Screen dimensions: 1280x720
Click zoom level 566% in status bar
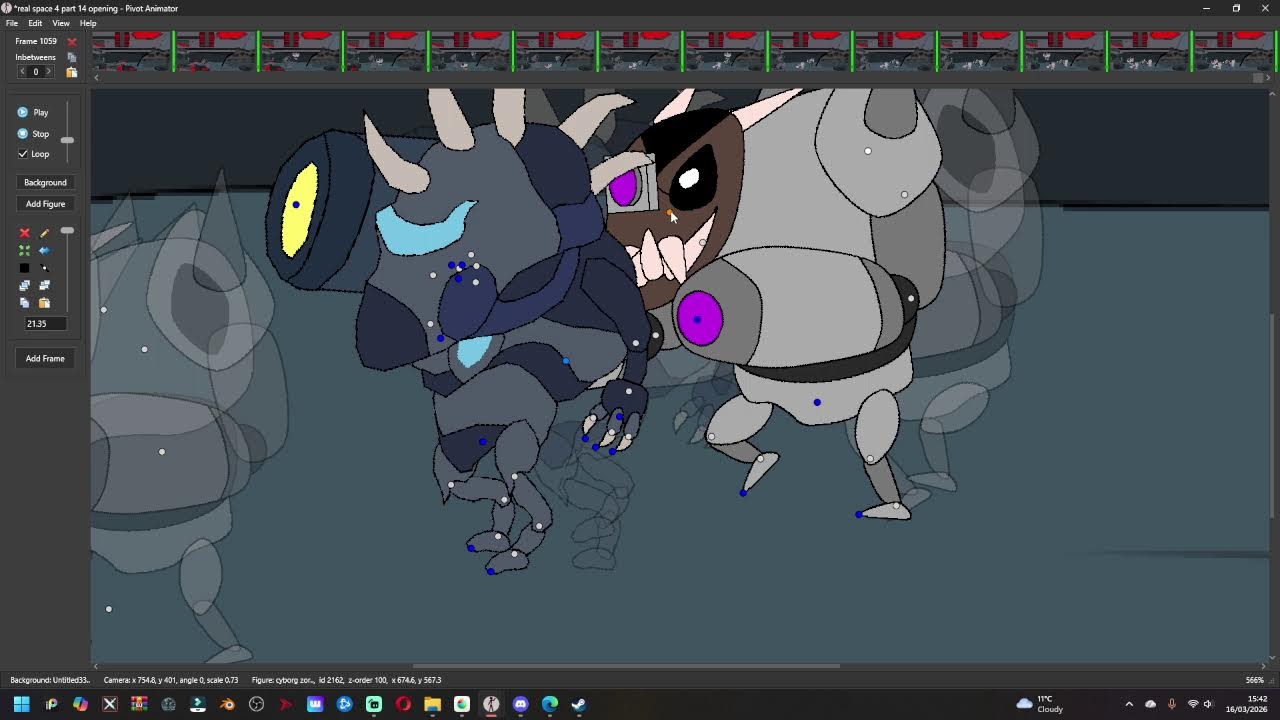[x=1254, y=680]
